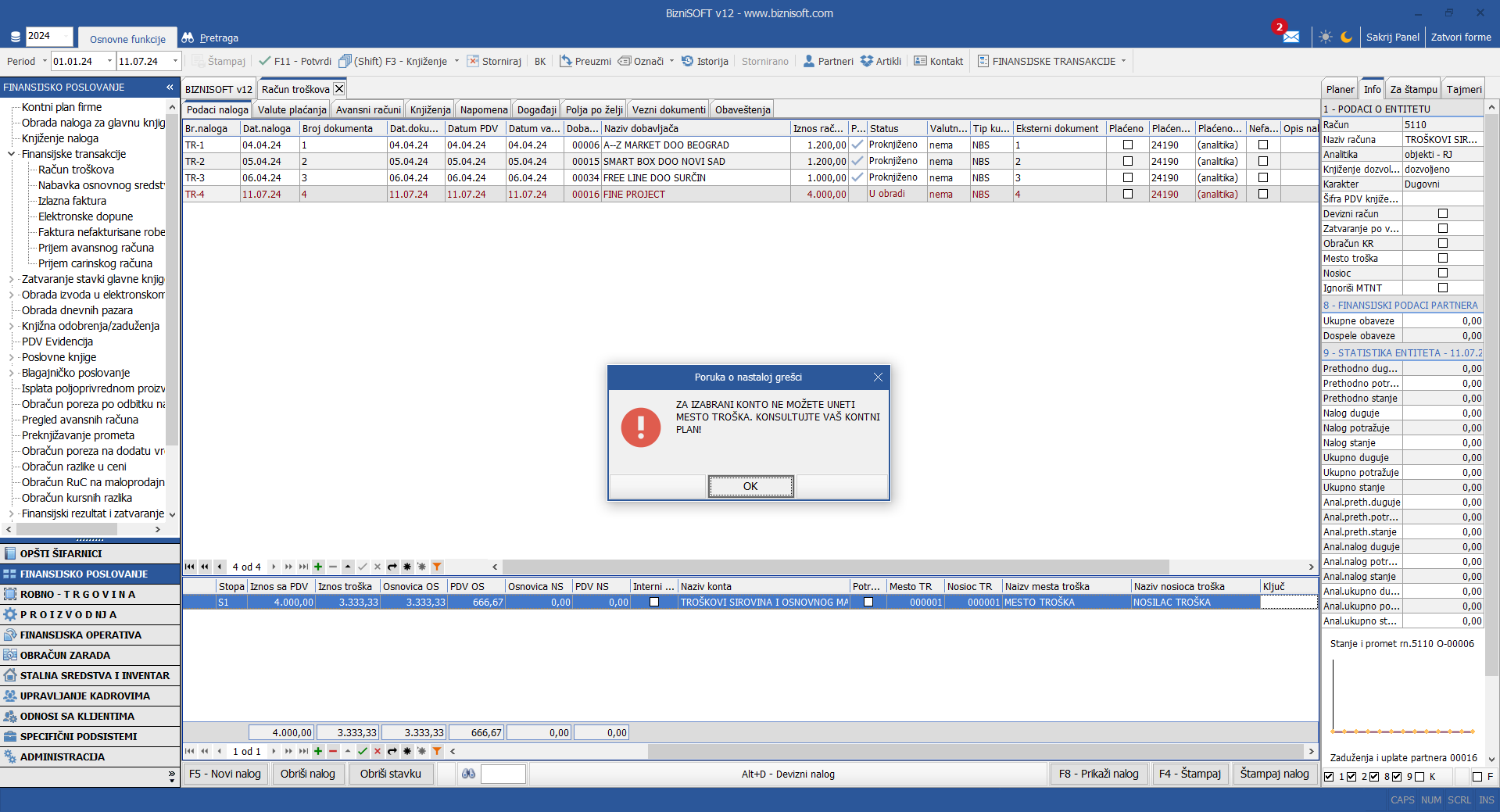The image size is (1500, 812).
Task: Switch to dark theme moon icon
Action: 1346,37
